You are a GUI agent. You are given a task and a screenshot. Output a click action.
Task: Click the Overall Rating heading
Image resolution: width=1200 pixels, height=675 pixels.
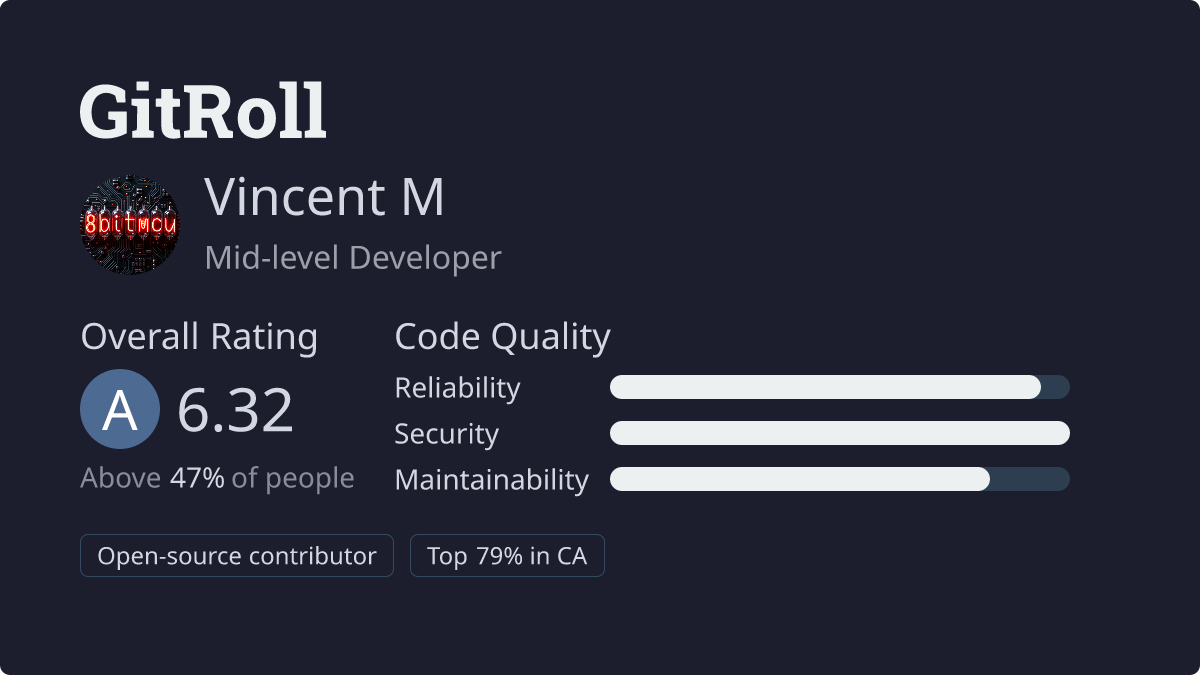(199, 337)
